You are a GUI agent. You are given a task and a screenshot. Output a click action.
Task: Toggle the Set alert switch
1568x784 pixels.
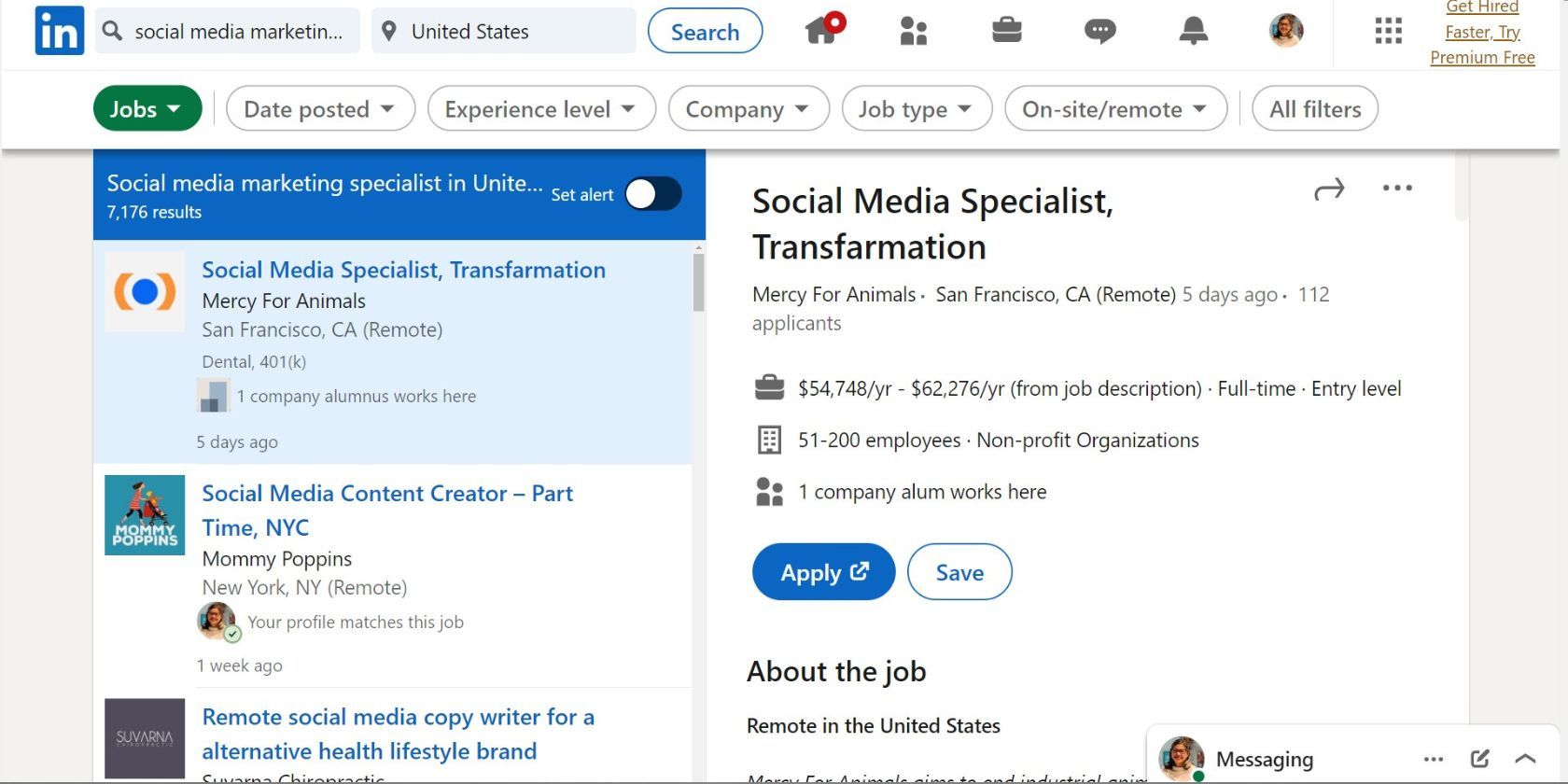pyautogui.click(x=653, y=194)
